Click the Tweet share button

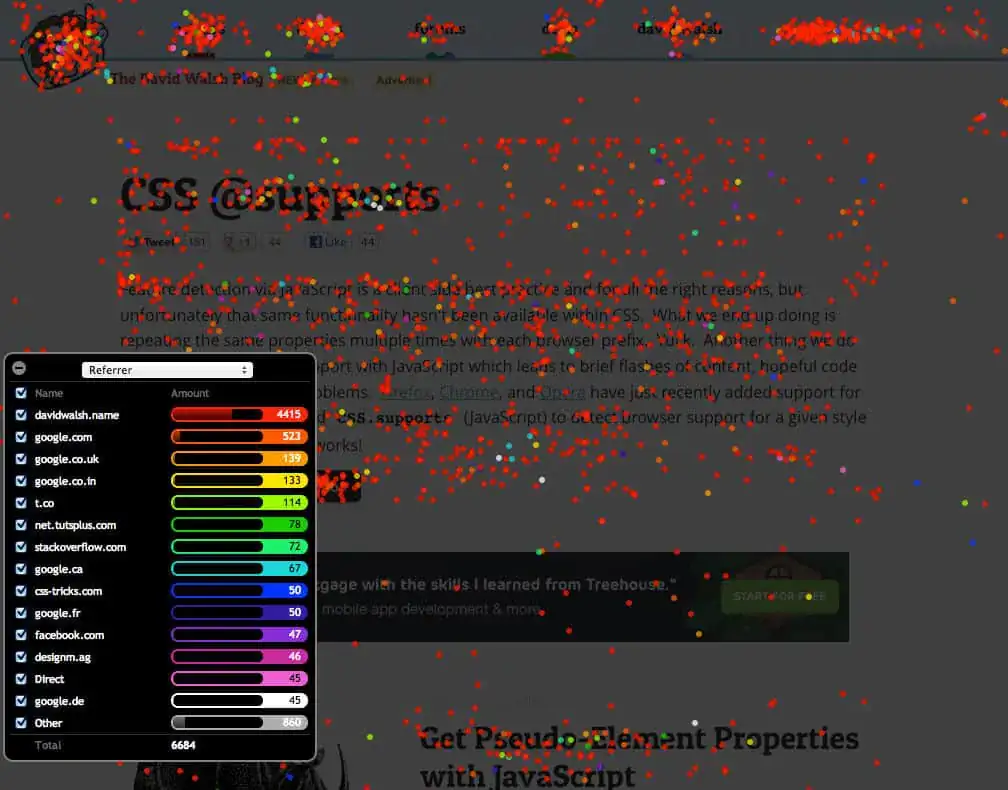(x=152, y=242)
